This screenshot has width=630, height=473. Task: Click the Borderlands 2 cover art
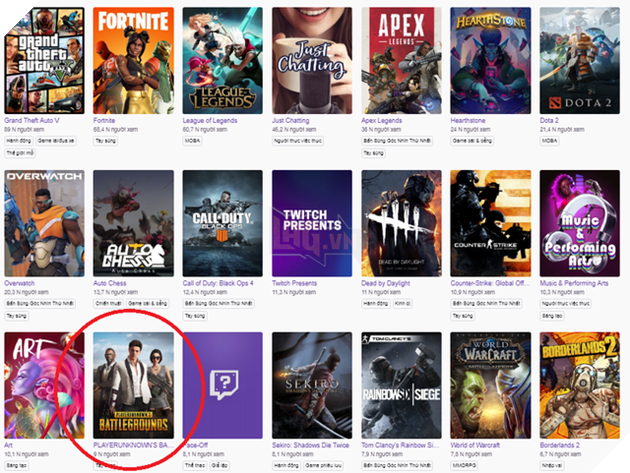tap(580, 385)
